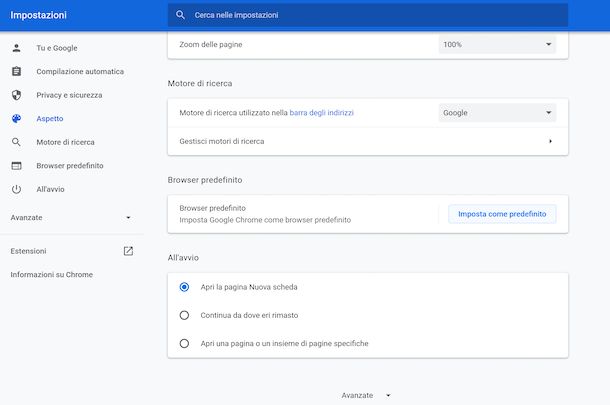Select Apri una pagina o insieme di pagine specifiche
610x405 pixels.
coord(184,344)
